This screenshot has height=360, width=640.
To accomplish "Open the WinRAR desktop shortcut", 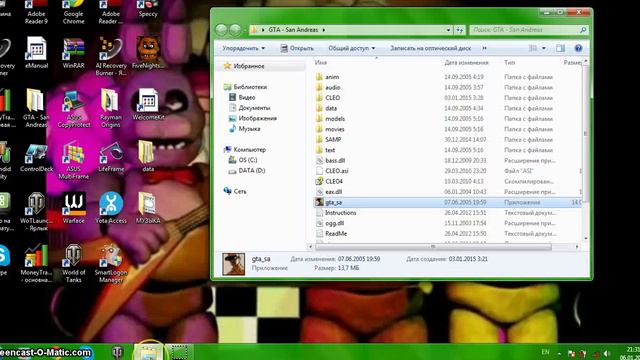I will click(73, 53).
